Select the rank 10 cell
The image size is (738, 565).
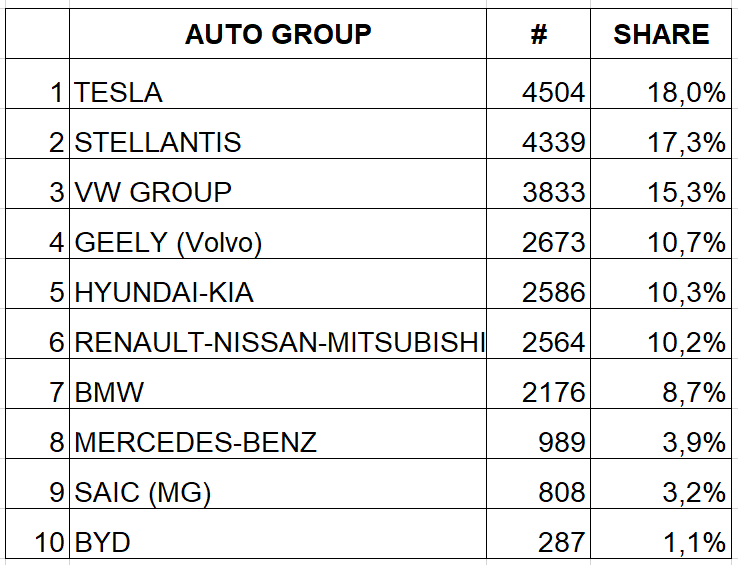click(x=38, y=533)
